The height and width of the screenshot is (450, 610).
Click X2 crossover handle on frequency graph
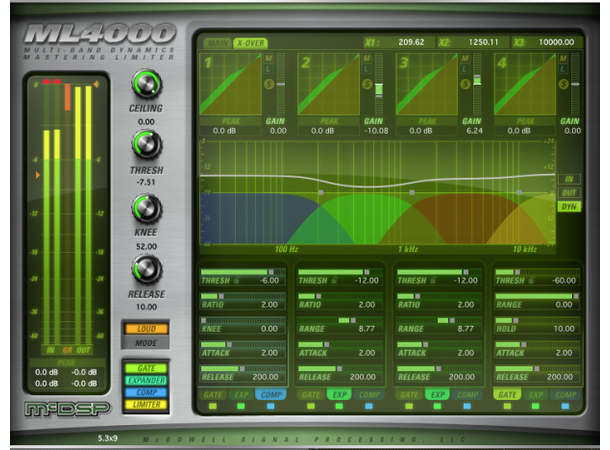tap(412, 192)
